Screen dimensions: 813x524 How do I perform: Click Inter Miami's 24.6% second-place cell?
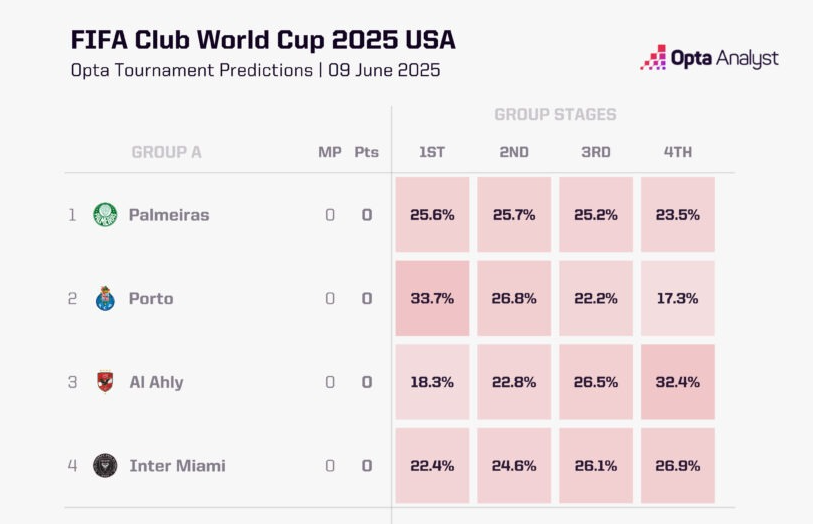(x=514, y=465)
